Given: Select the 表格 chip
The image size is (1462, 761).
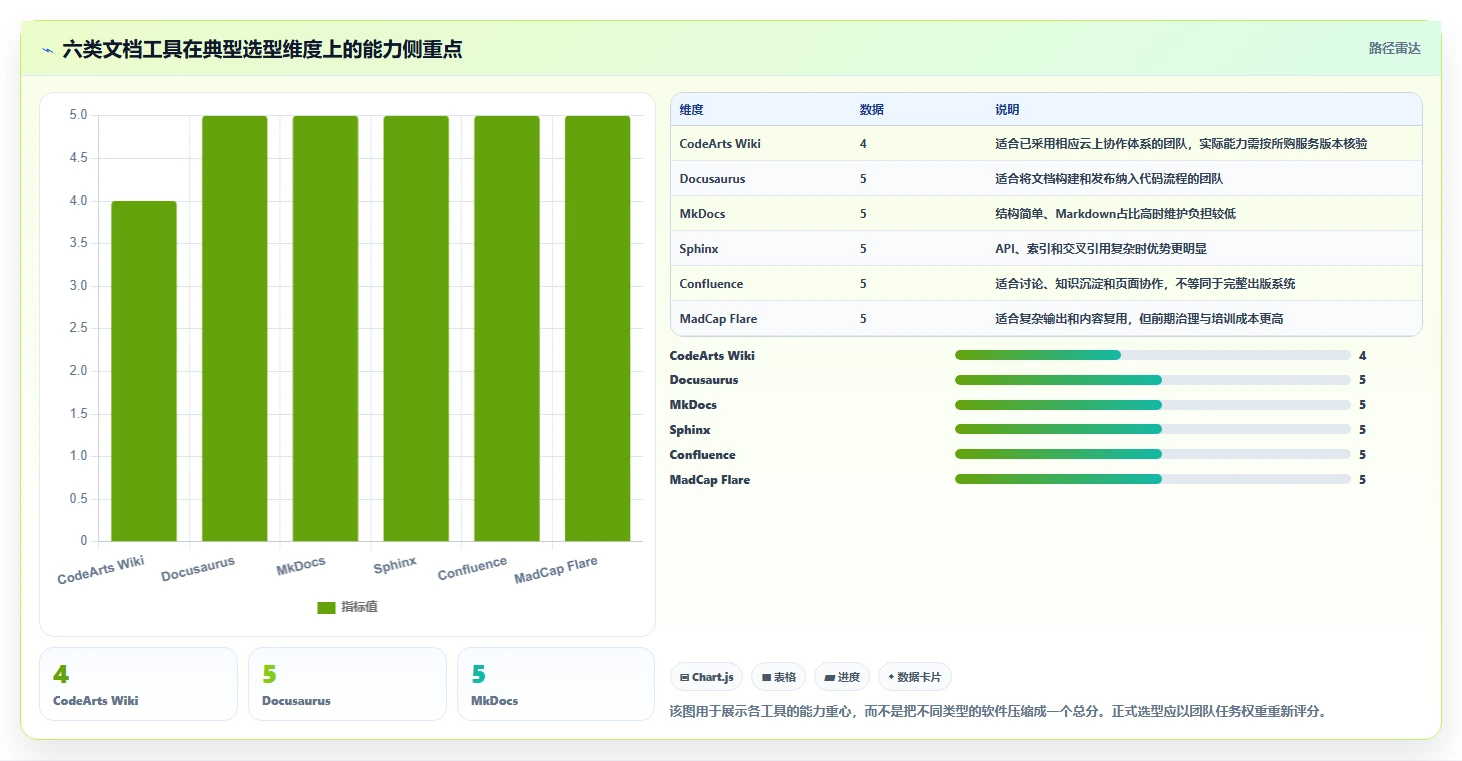Looking at the screenshot, I should (x=779, y=677).
